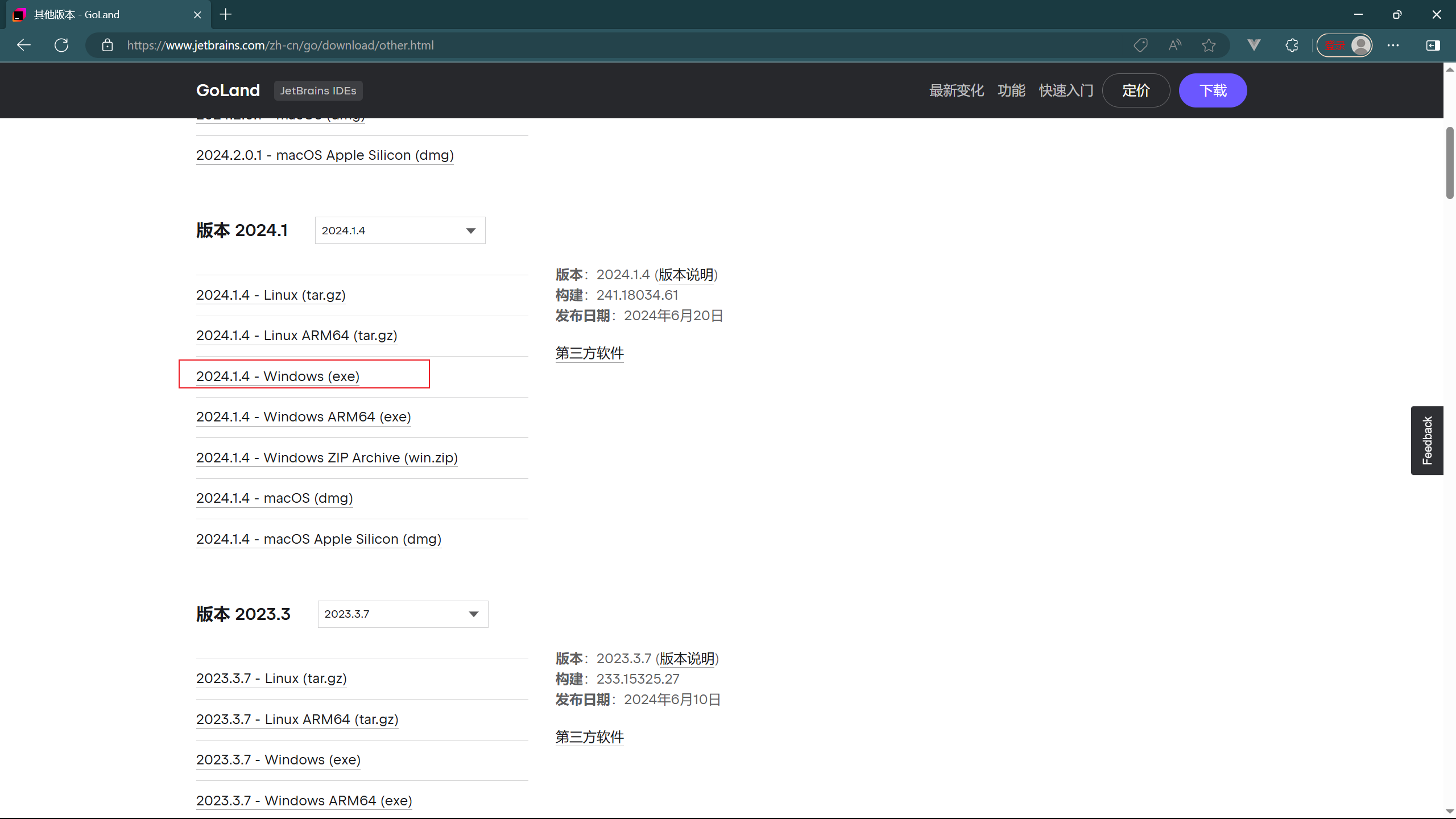Open the shopping price tag icon
Screen dimensions: 1456x819
[1140, 45]
